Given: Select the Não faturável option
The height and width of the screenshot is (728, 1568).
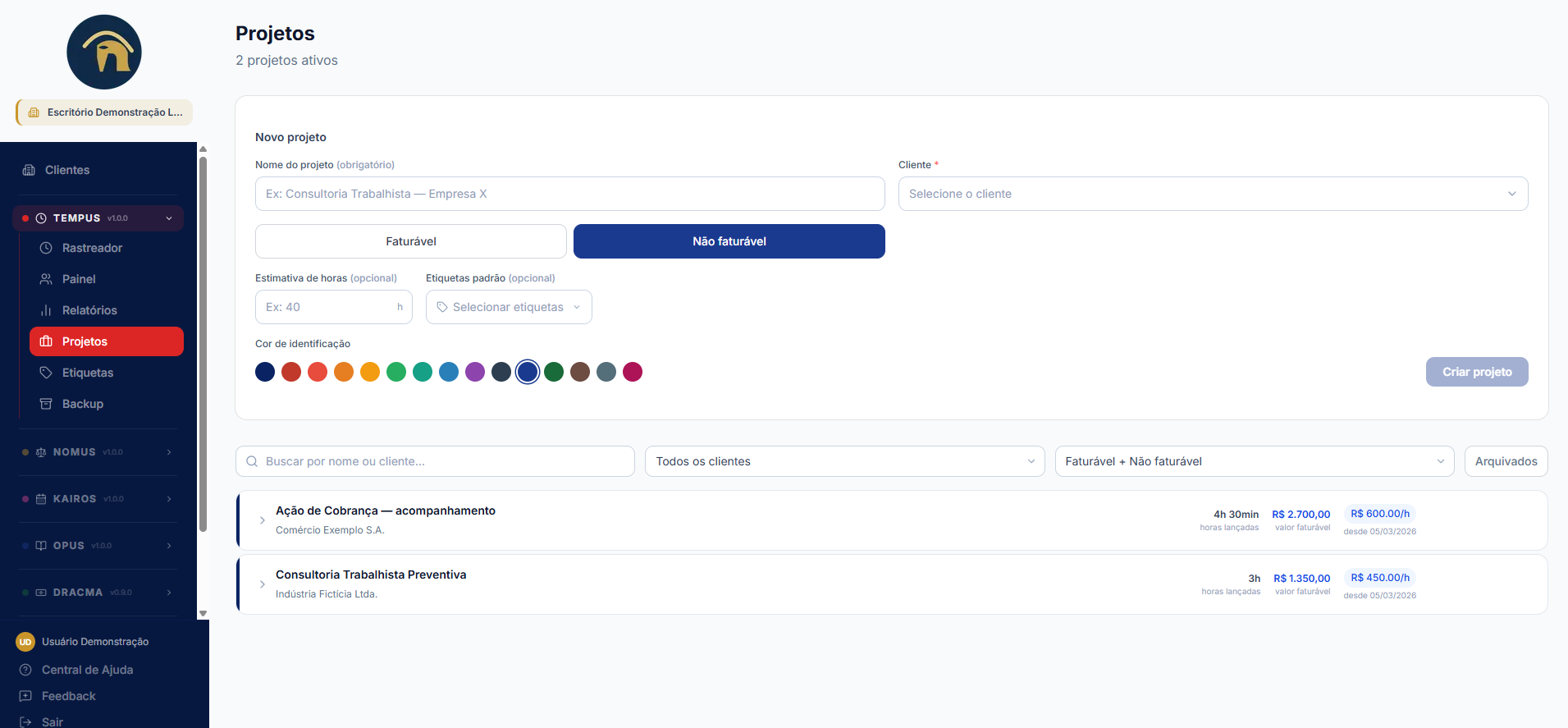Looking at the screenshot, I should tap(729, 241).
